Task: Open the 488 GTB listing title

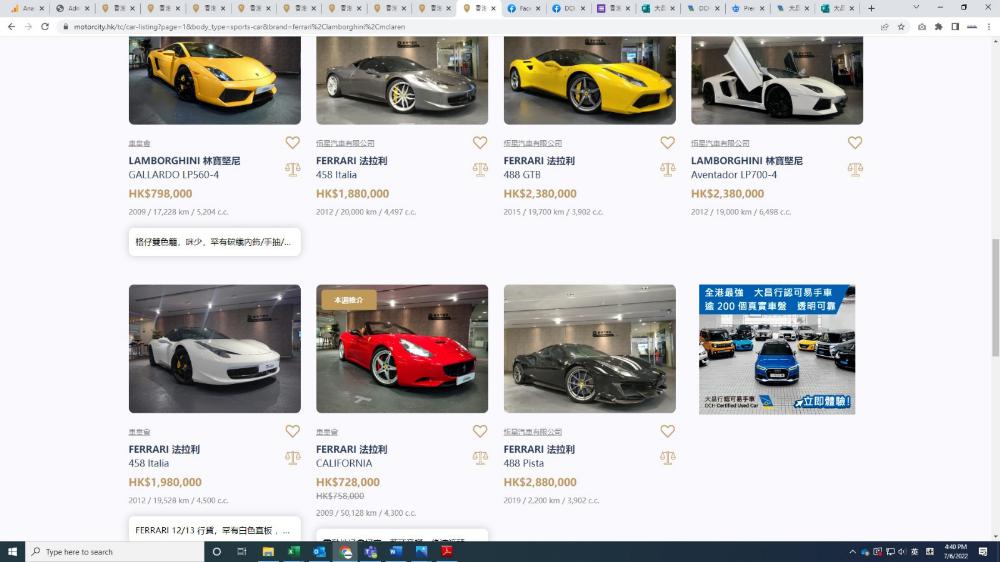Action: point(522,175)
